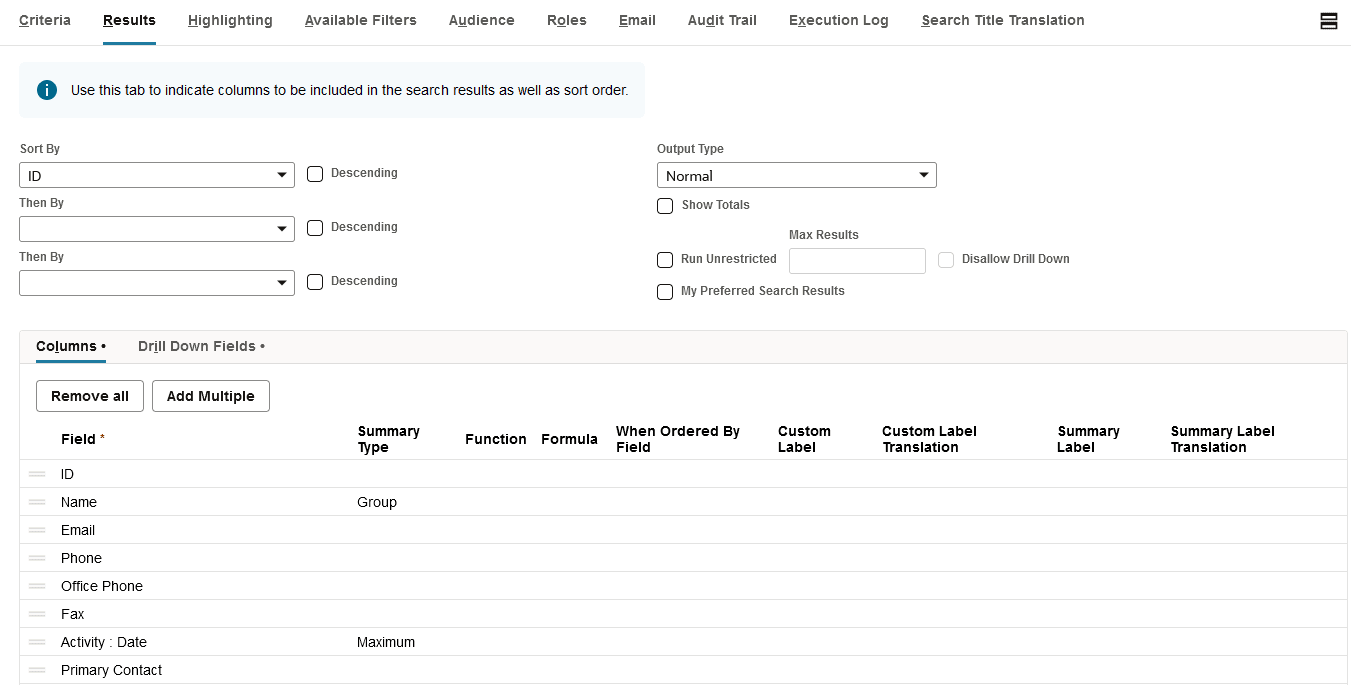Change the Output Type from Normal
Viewport: 1351px width, 685px height.
(x=796, y=174)
